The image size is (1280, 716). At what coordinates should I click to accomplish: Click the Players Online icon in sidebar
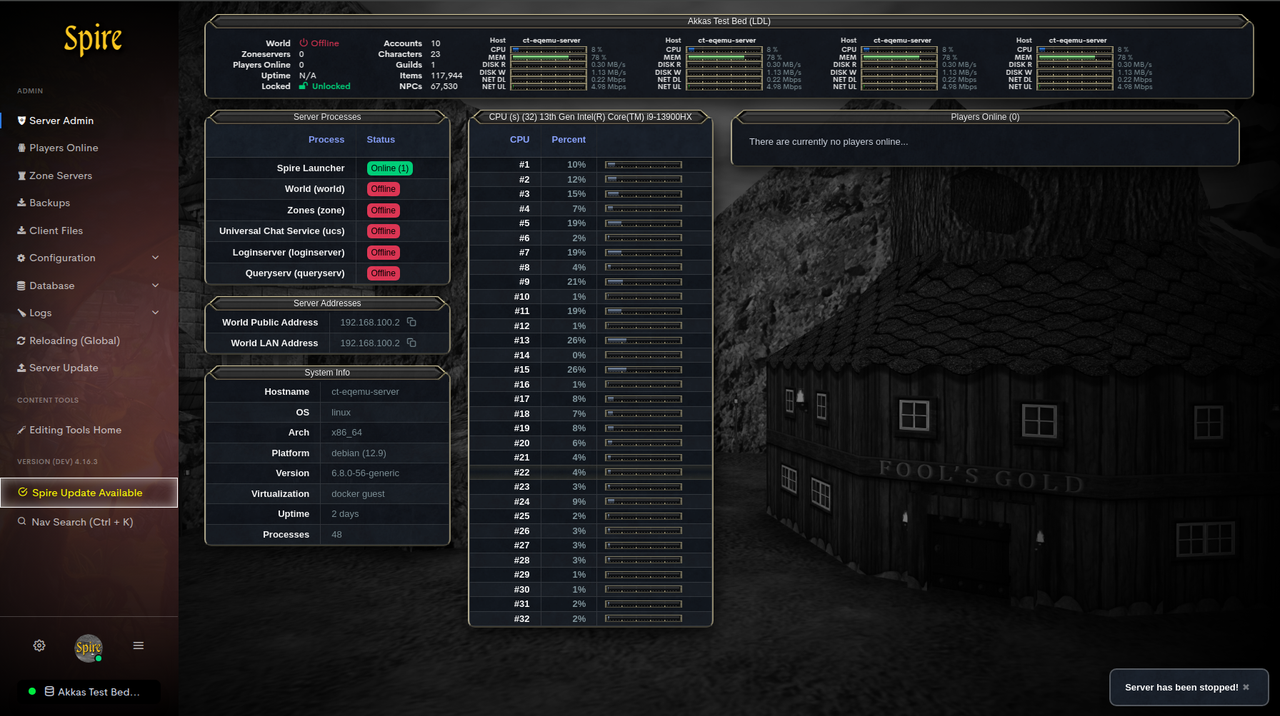point(21,148)
